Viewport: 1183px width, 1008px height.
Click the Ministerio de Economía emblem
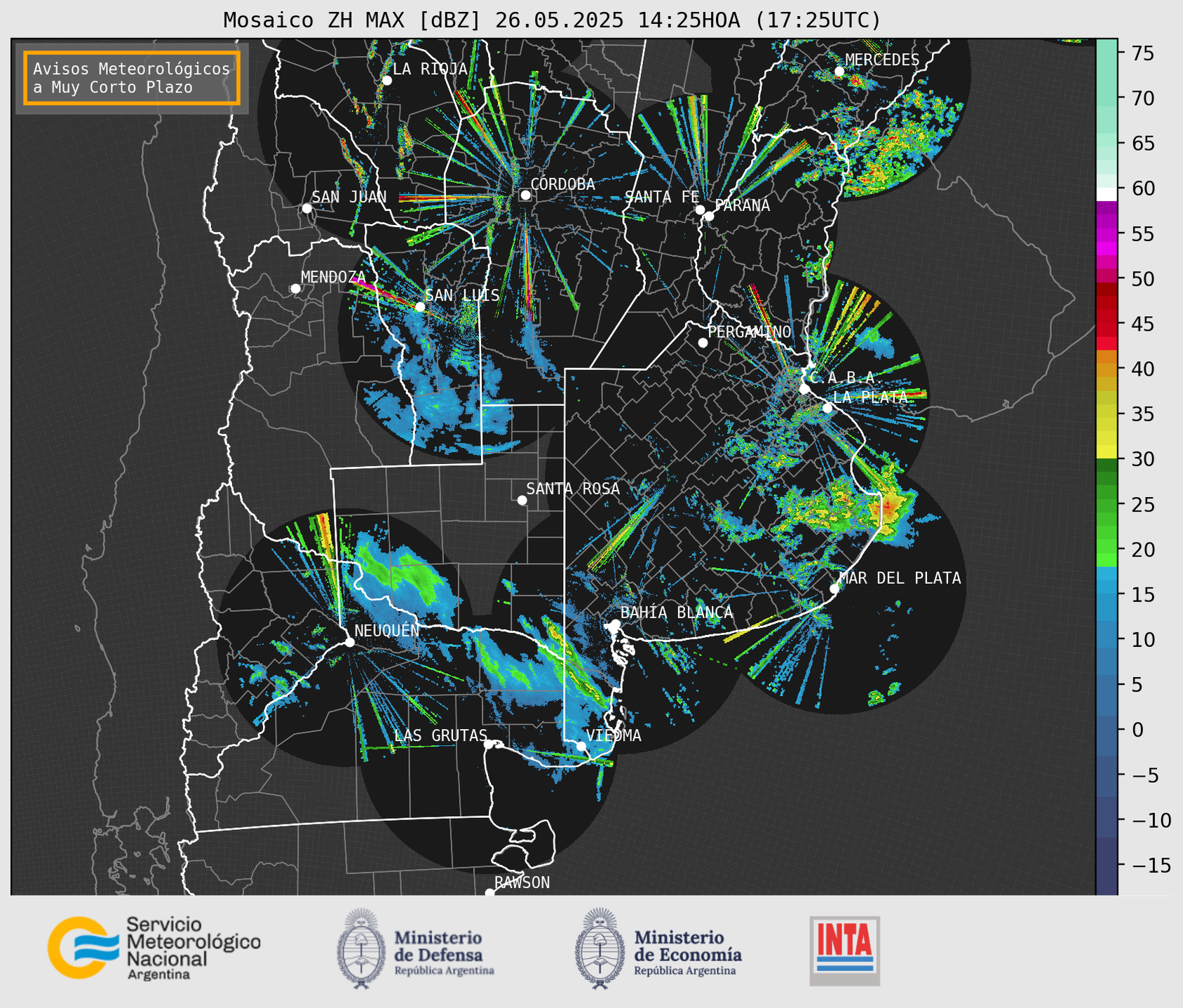pos(600,948)
